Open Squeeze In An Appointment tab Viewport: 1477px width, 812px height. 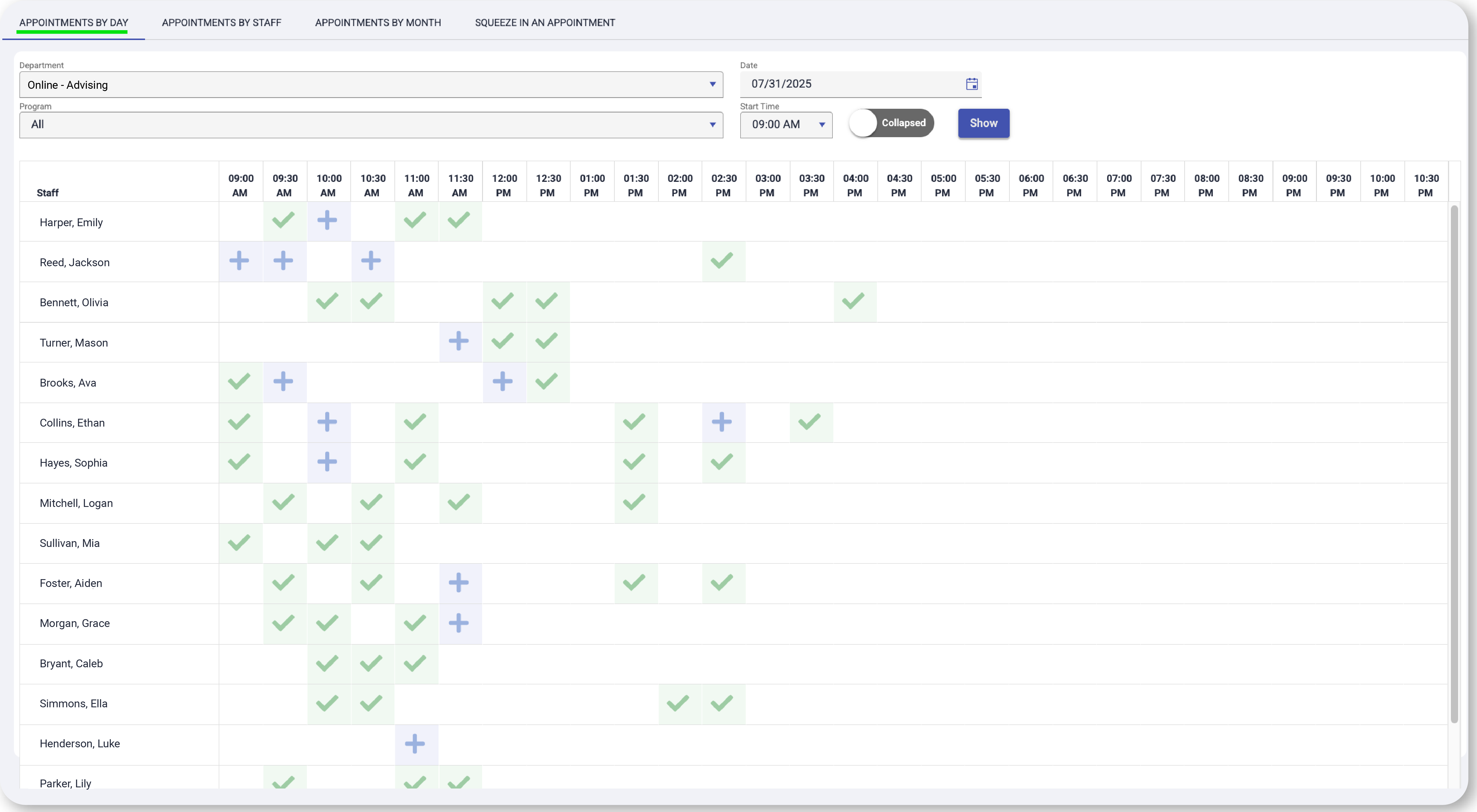pyautogui.click(x=545, y=23)
